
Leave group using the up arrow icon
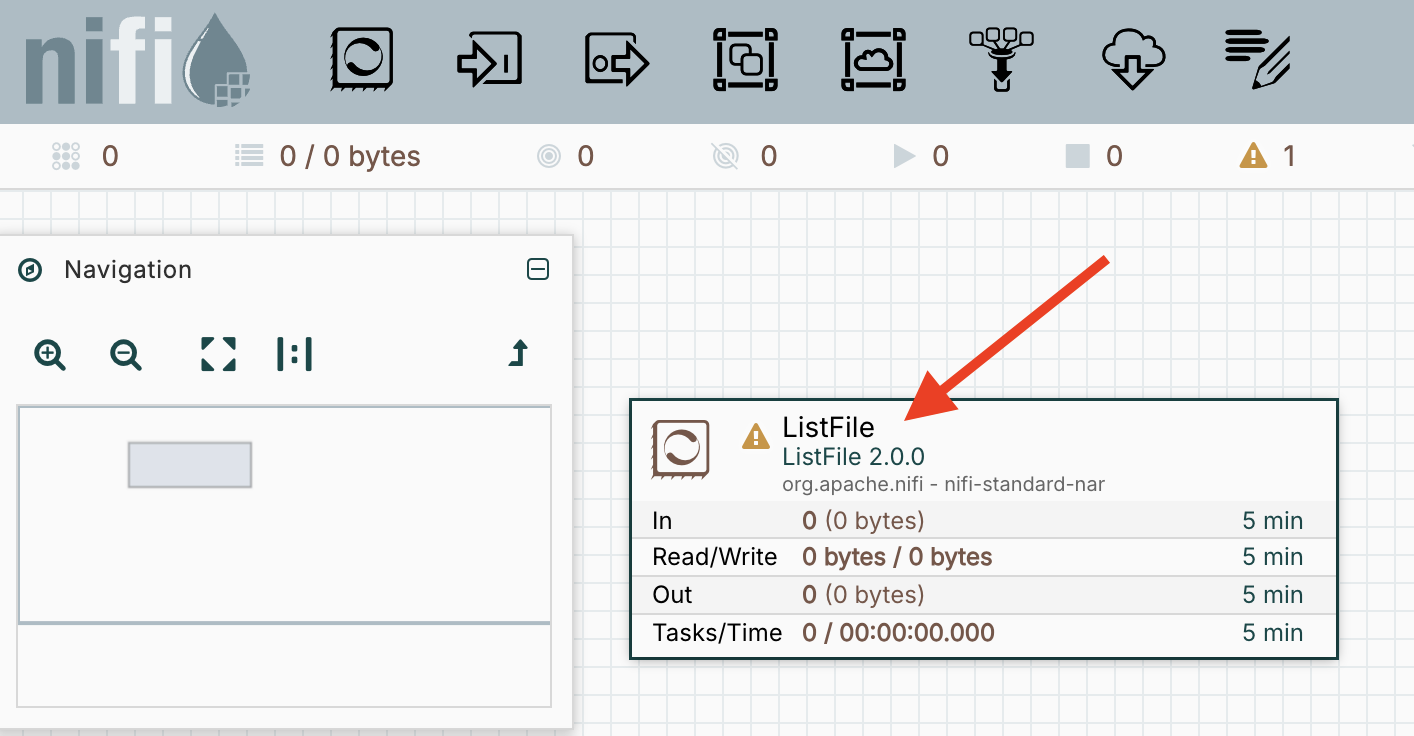click(x=518, y=354)
